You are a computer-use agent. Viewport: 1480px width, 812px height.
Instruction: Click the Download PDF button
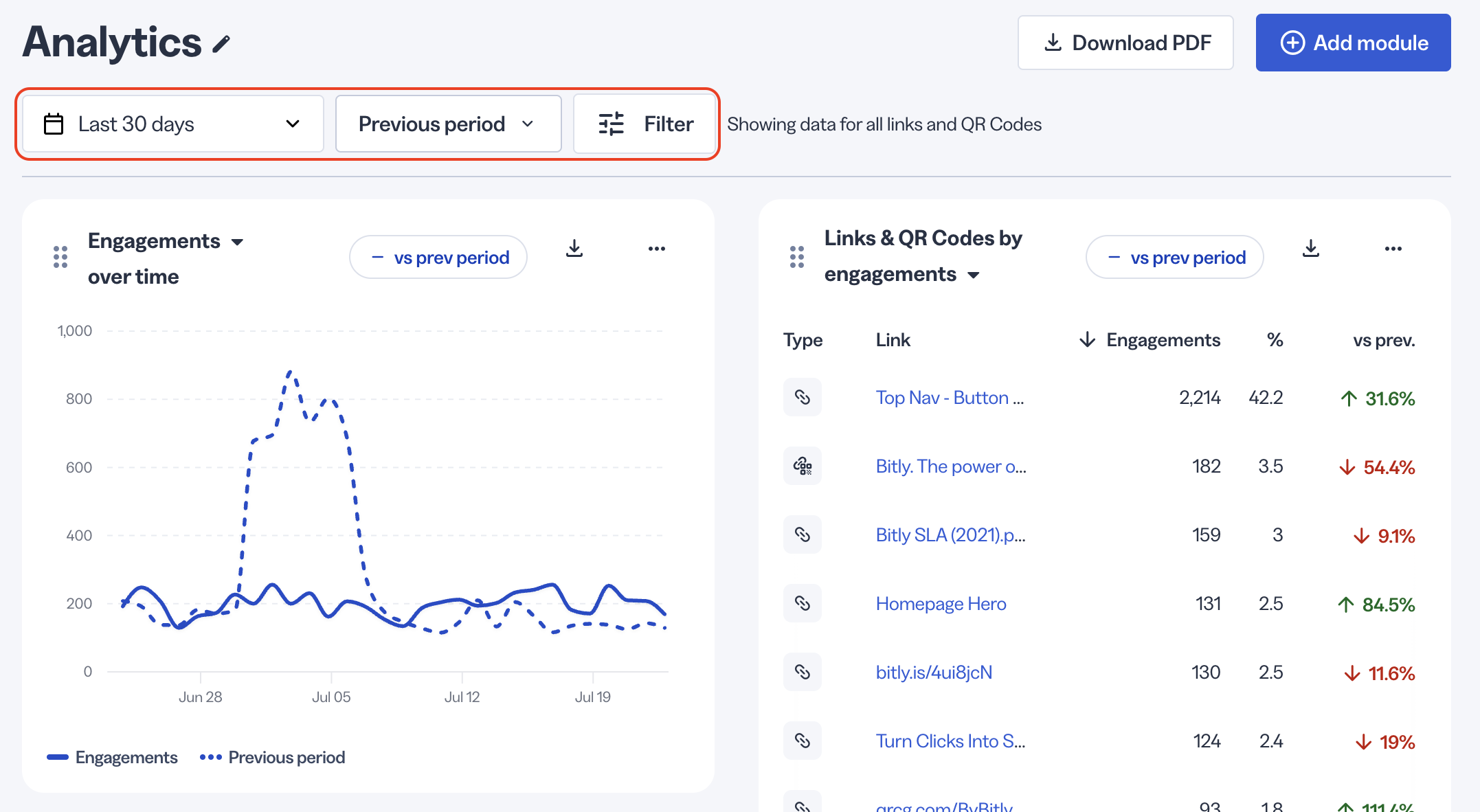click(1125, 43)
